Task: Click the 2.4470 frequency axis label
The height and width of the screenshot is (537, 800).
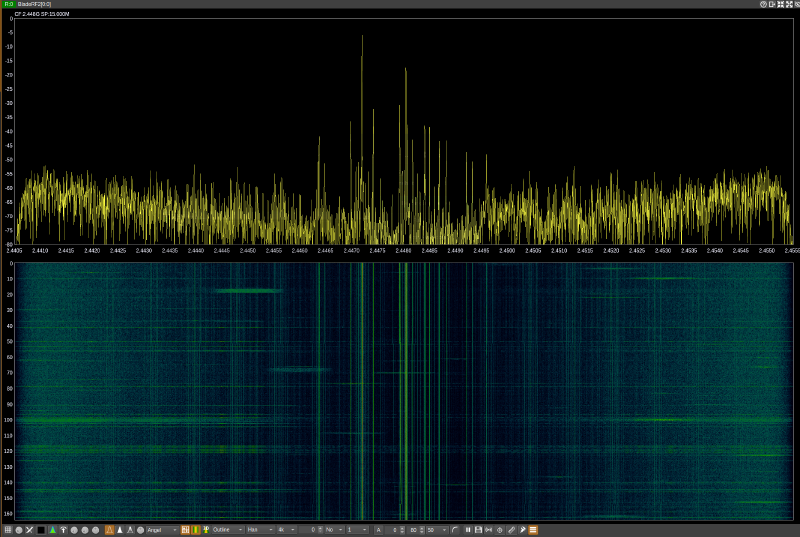Action: point(351,251)
